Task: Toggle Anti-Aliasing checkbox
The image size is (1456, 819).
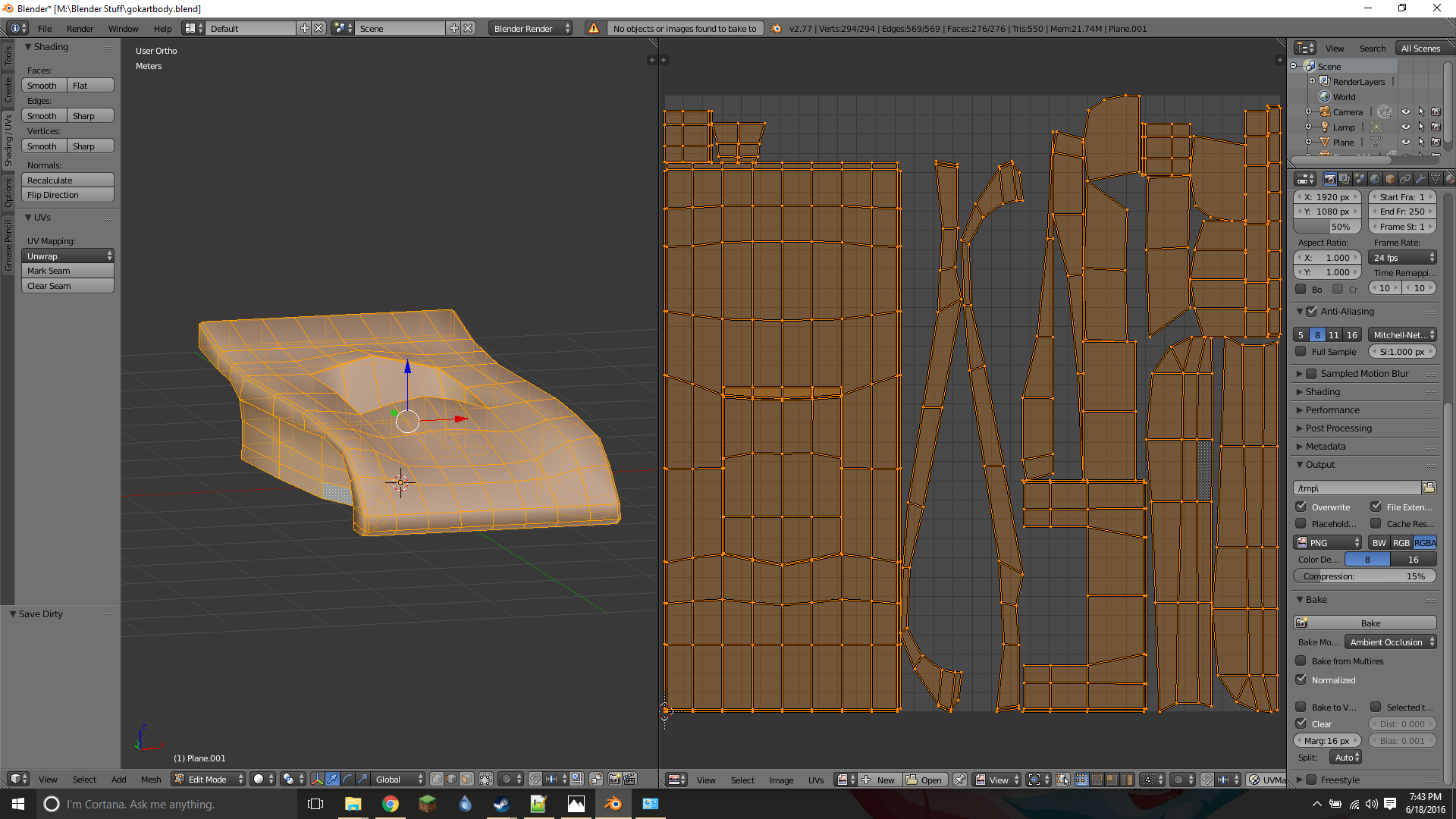Action: pyautogui.click(x=1311, y=311)
